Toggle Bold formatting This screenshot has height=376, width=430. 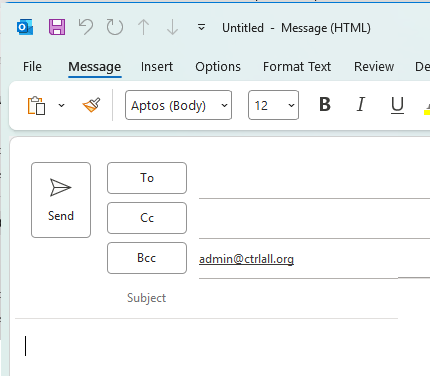point(325,105)
